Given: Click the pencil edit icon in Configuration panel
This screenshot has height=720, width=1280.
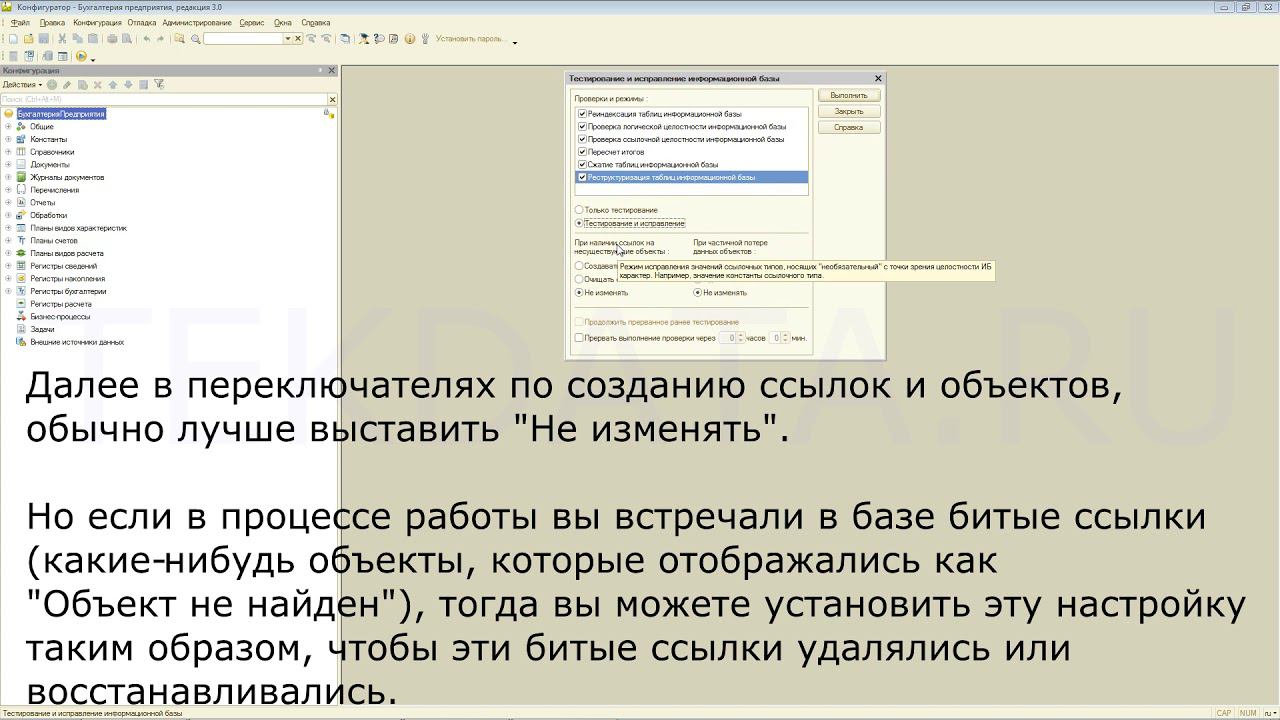Looking at the screenshot, I should pos(67,85).
